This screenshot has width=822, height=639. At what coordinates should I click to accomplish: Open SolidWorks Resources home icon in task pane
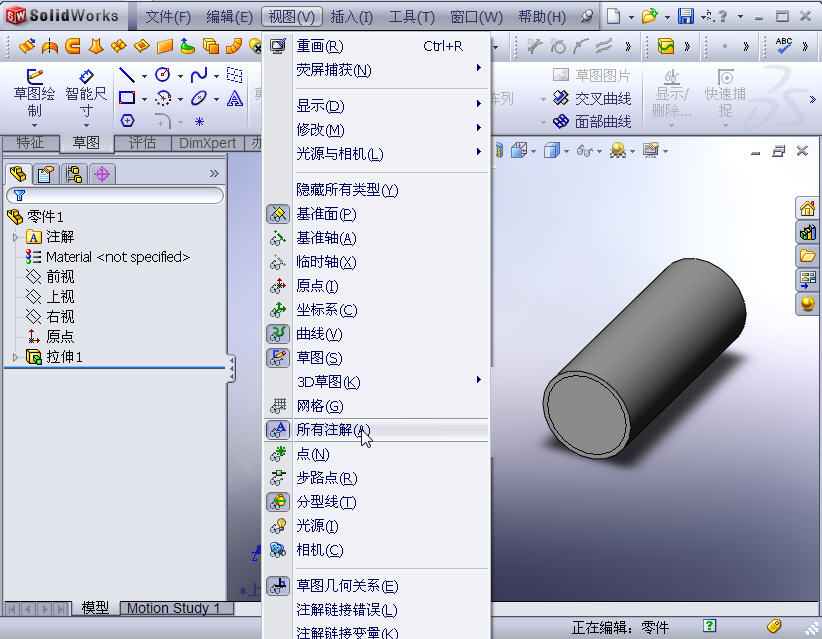(x=807, y=208)
